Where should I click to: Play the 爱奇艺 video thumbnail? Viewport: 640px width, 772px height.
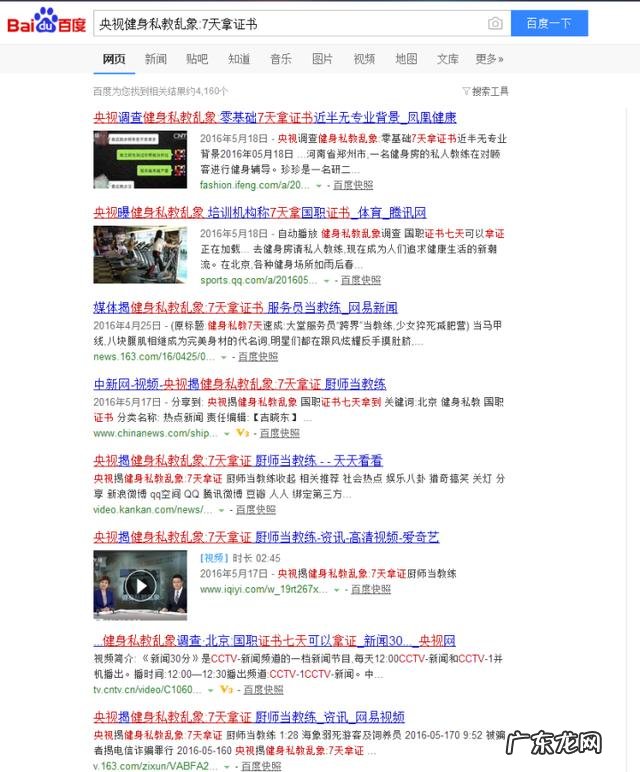coord(140,585)
